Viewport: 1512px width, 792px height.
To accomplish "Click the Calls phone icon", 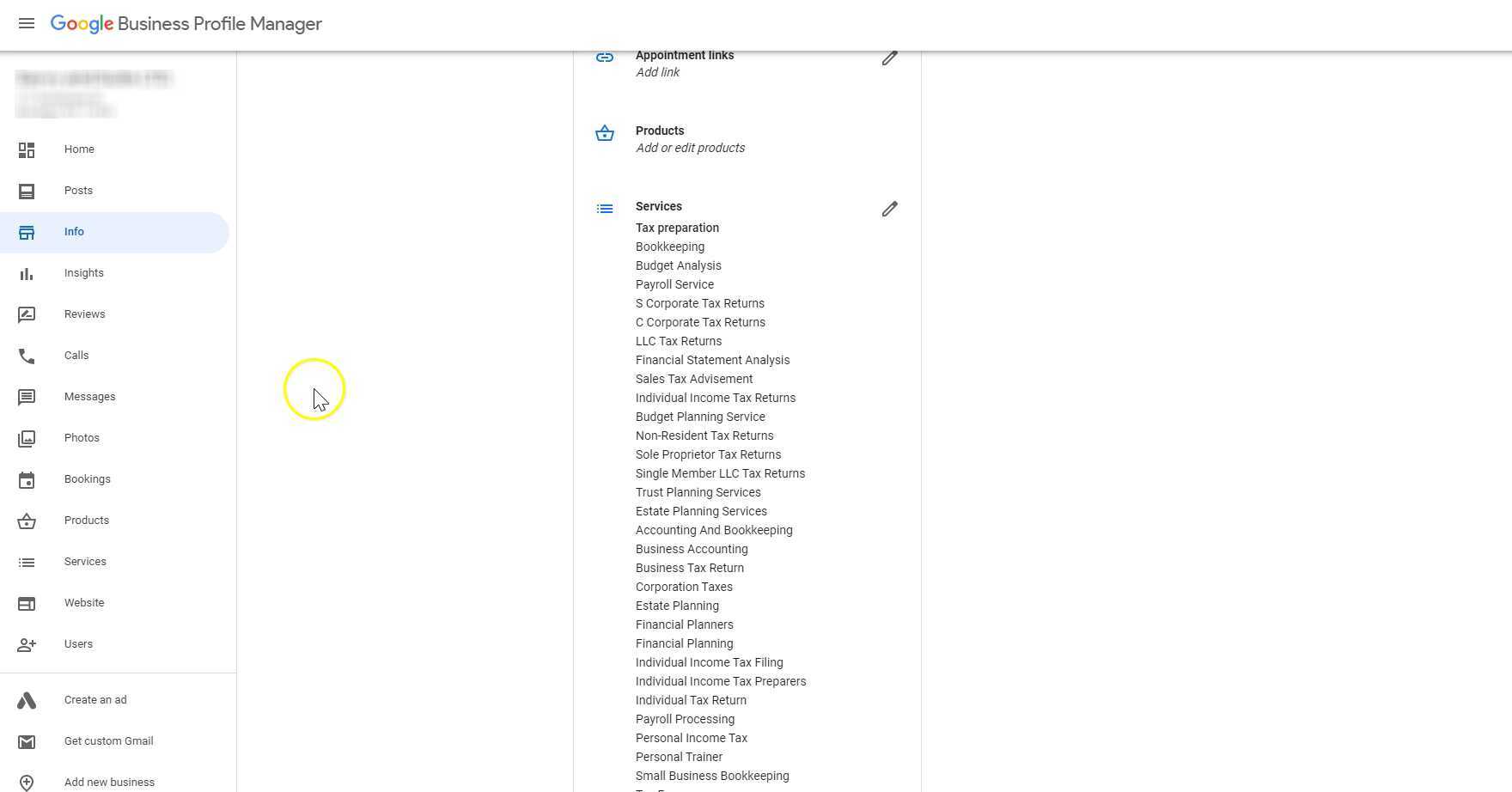I will 26,356.
